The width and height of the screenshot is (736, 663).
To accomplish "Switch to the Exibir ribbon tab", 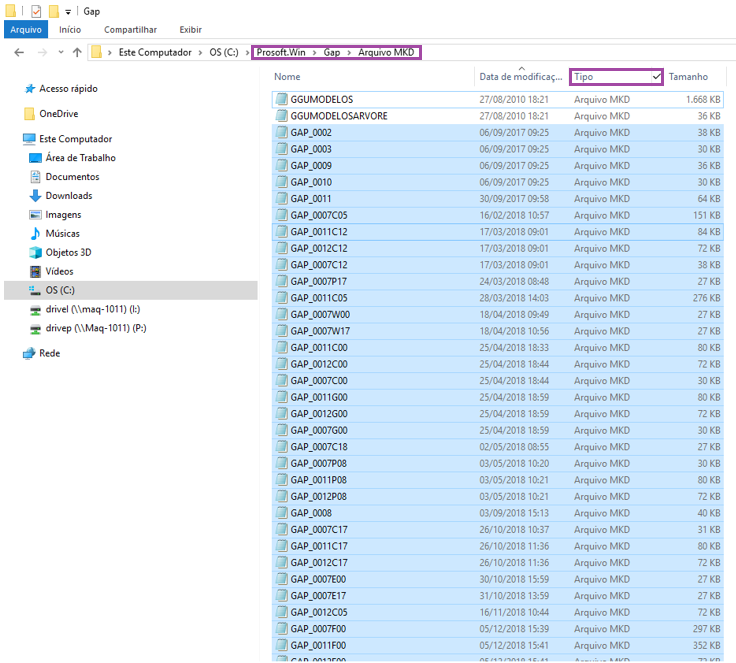I will [190, 30].
